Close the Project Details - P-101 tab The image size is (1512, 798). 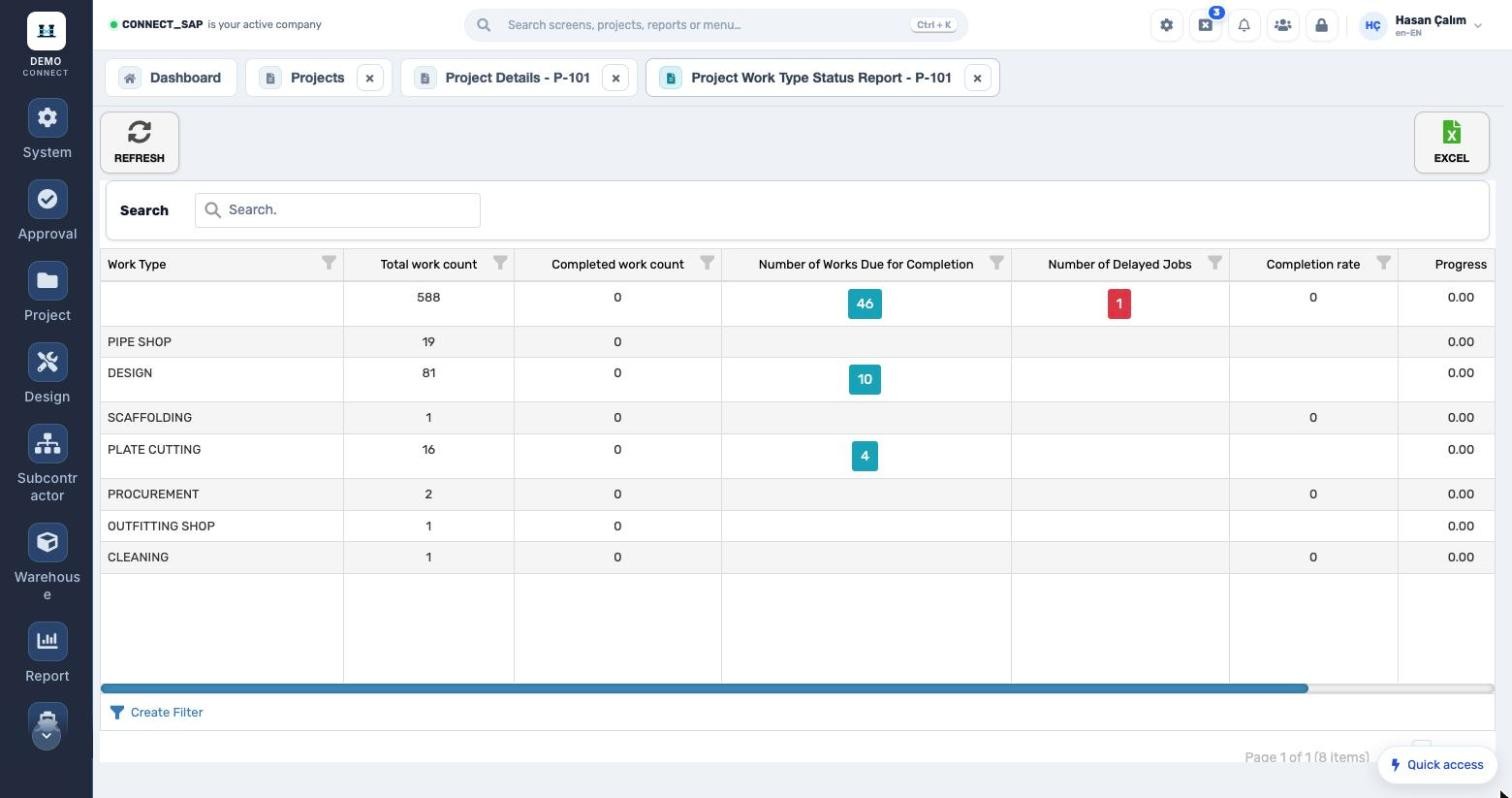[616, 78]
